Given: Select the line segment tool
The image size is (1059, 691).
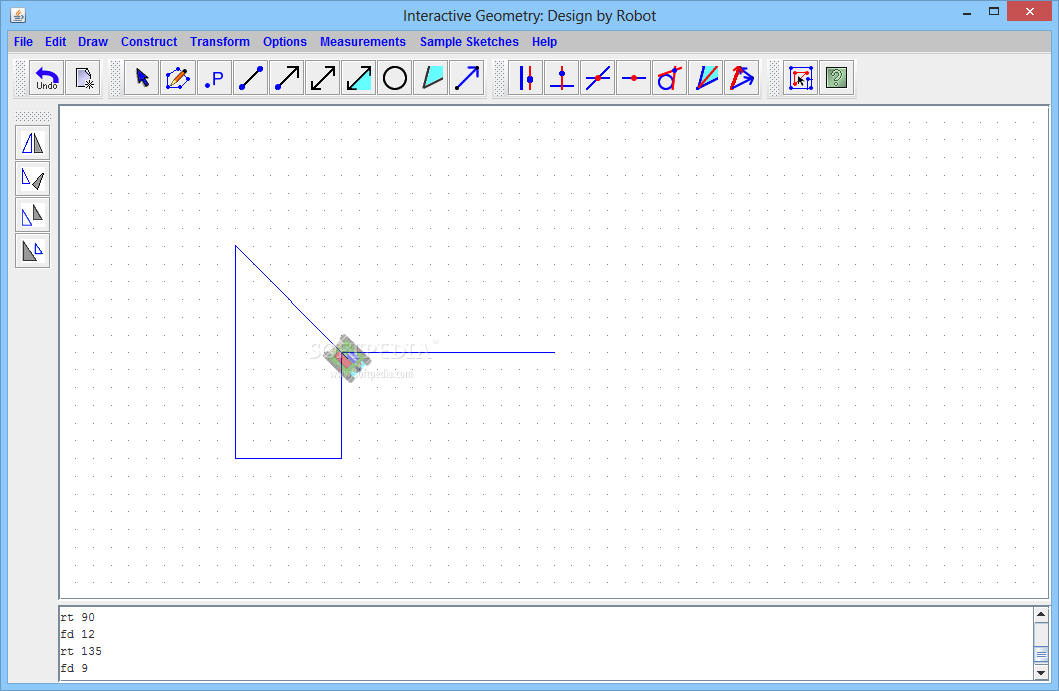Looking at the screenshot, I should point(251,78).
